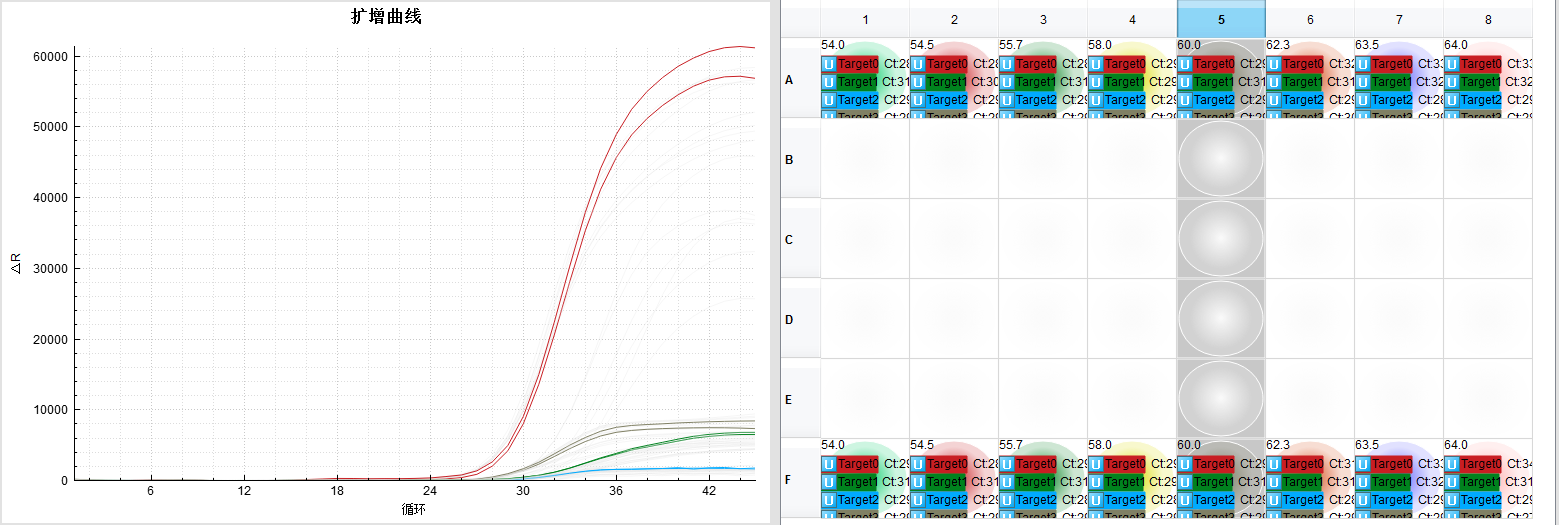
Task: Click the 扩增曲线 chart title
Action: 386,17
